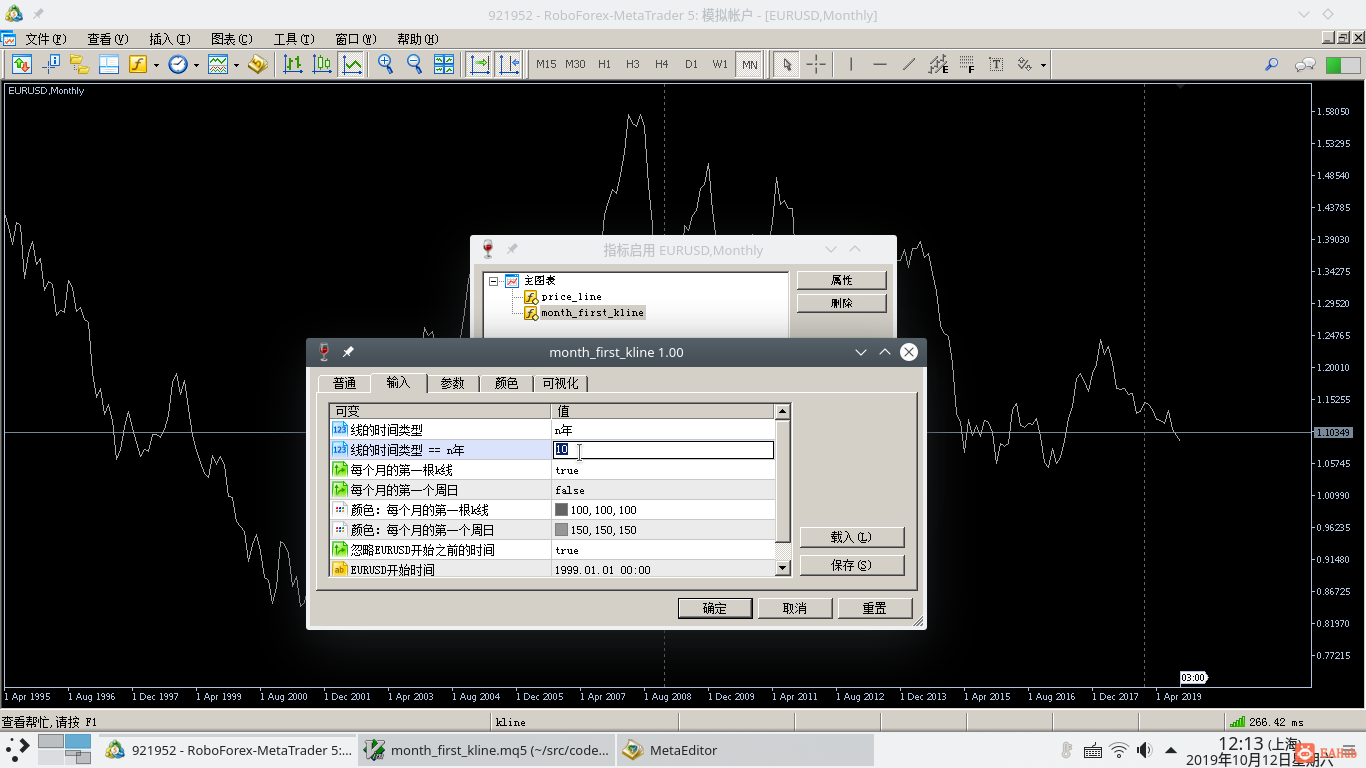Open the 工具 menu
This screenshot has height=768, width=1366.
click(x=292, y=39)
